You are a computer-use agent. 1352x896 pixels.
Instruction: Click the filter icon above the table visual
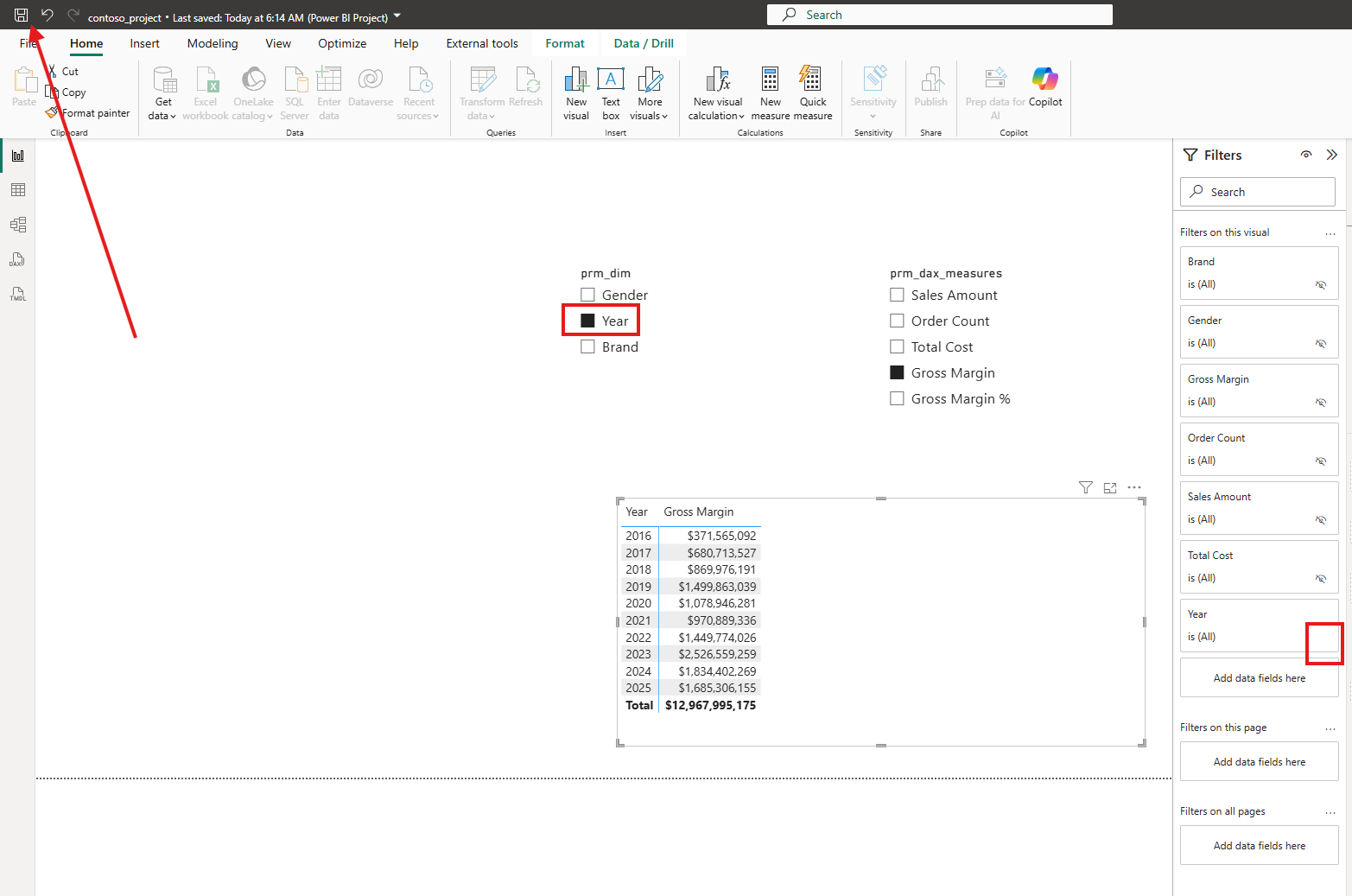(1086, 487)
